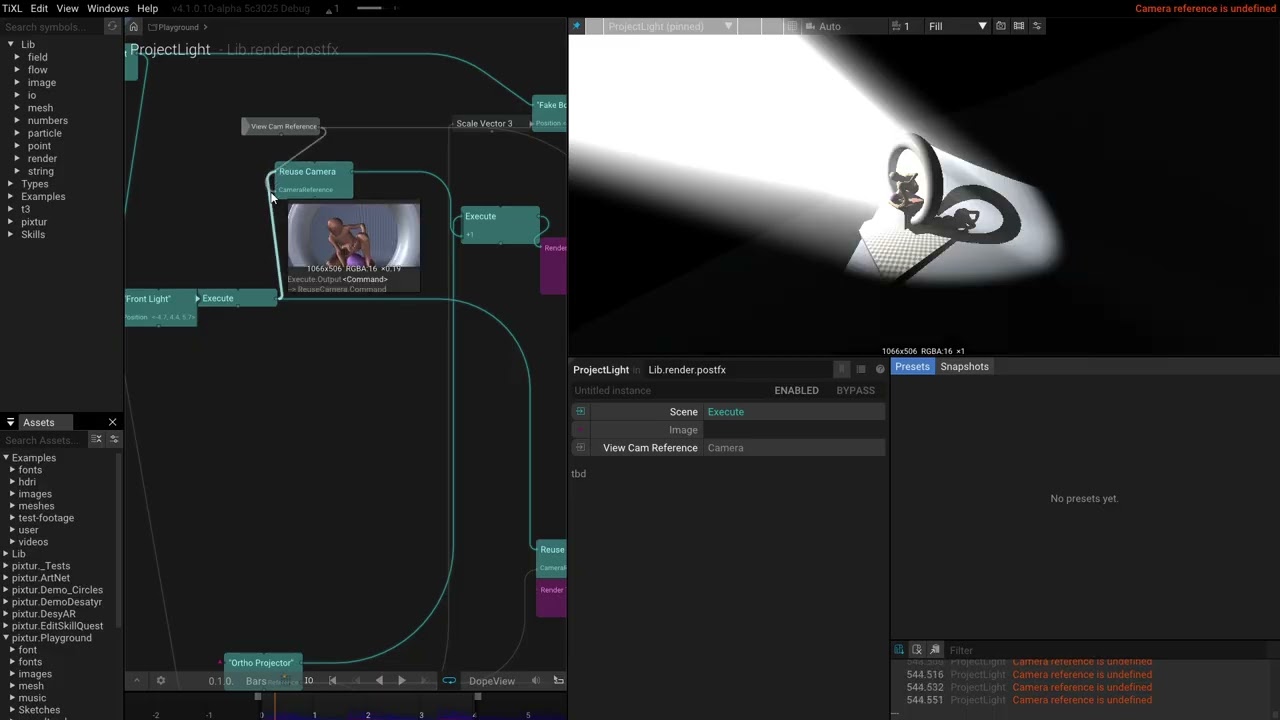Jump to timeline start
The width and height of the screenshot is (1280, 720).
pyautogui.click(x=333, y=680)
